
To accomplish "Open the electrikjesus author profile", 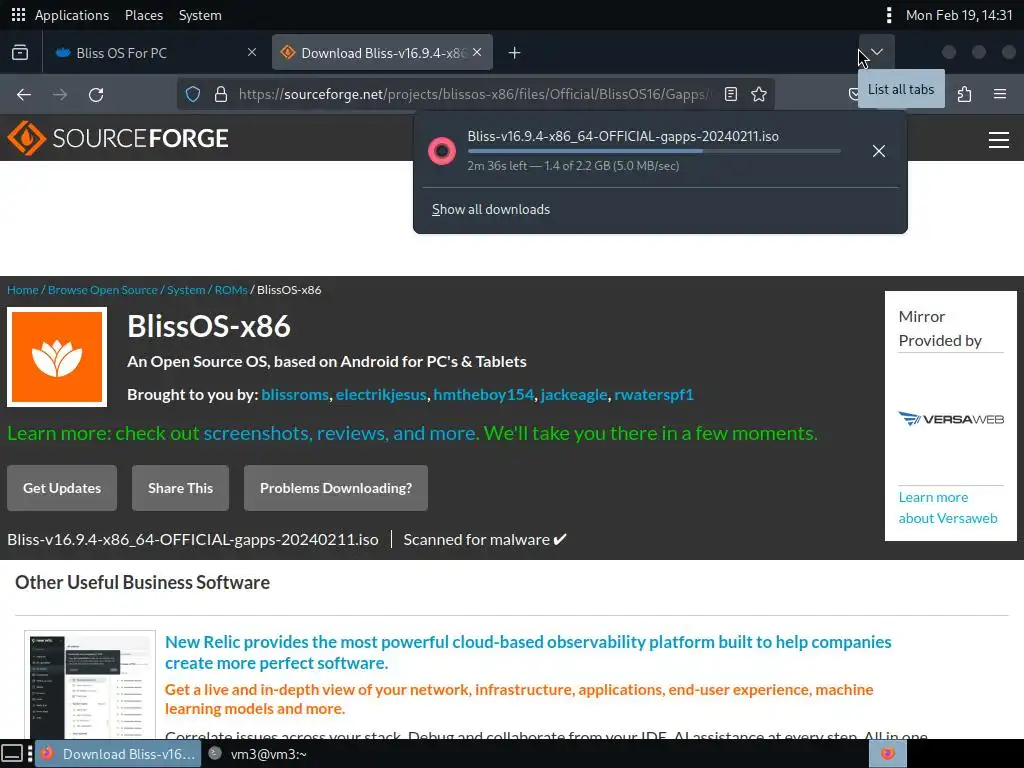I will point(381,394).
